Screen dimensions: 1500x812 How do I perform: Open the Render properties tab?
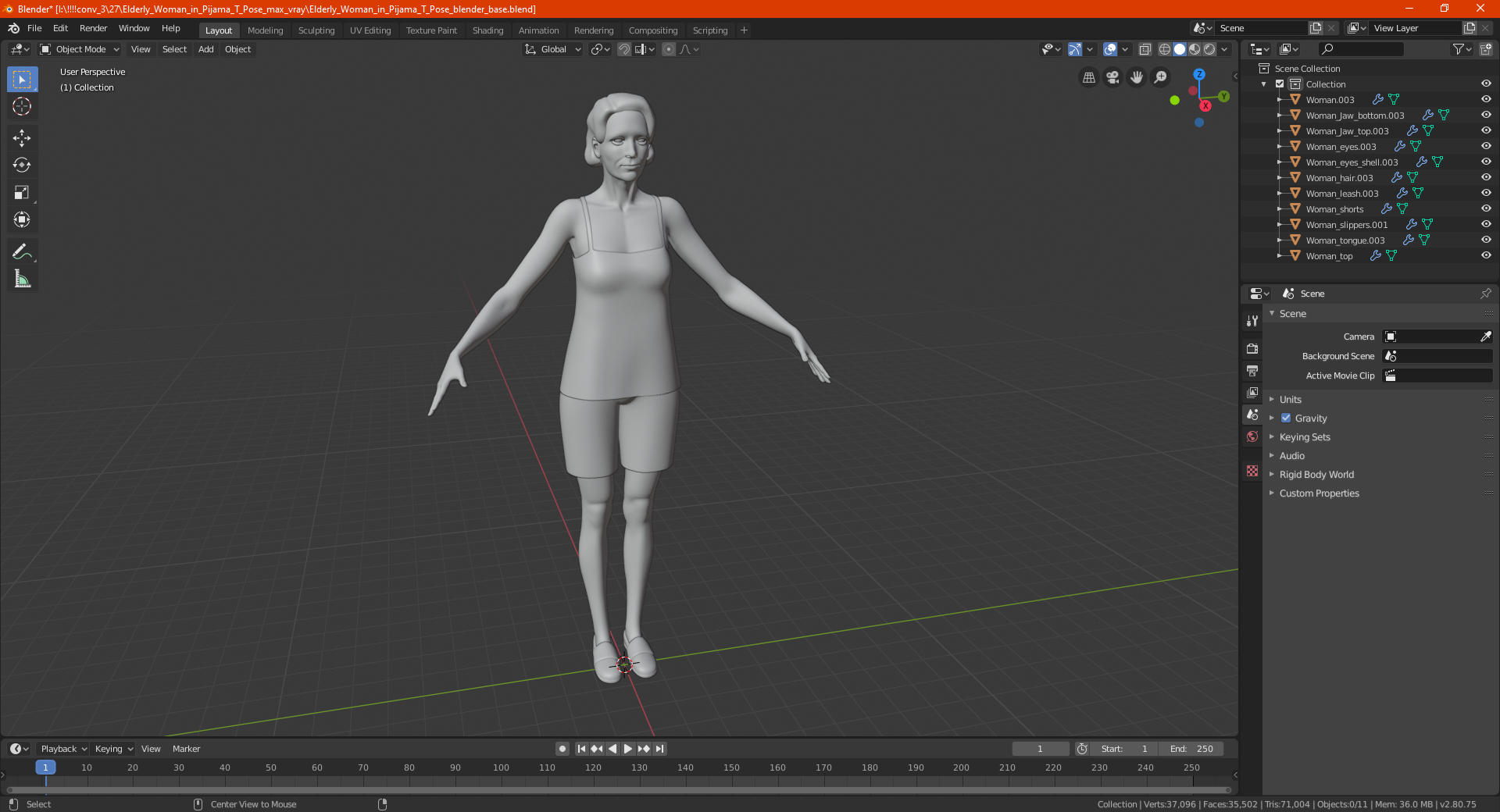click(1252, 348)
